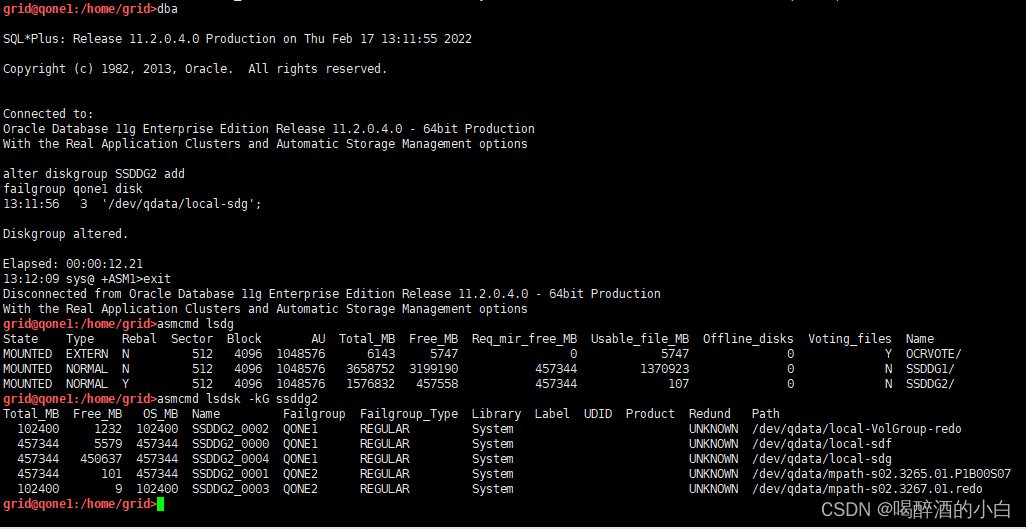Click the 'asmcmd lsdg' command
1026x529 pixels.
[196, 324]
